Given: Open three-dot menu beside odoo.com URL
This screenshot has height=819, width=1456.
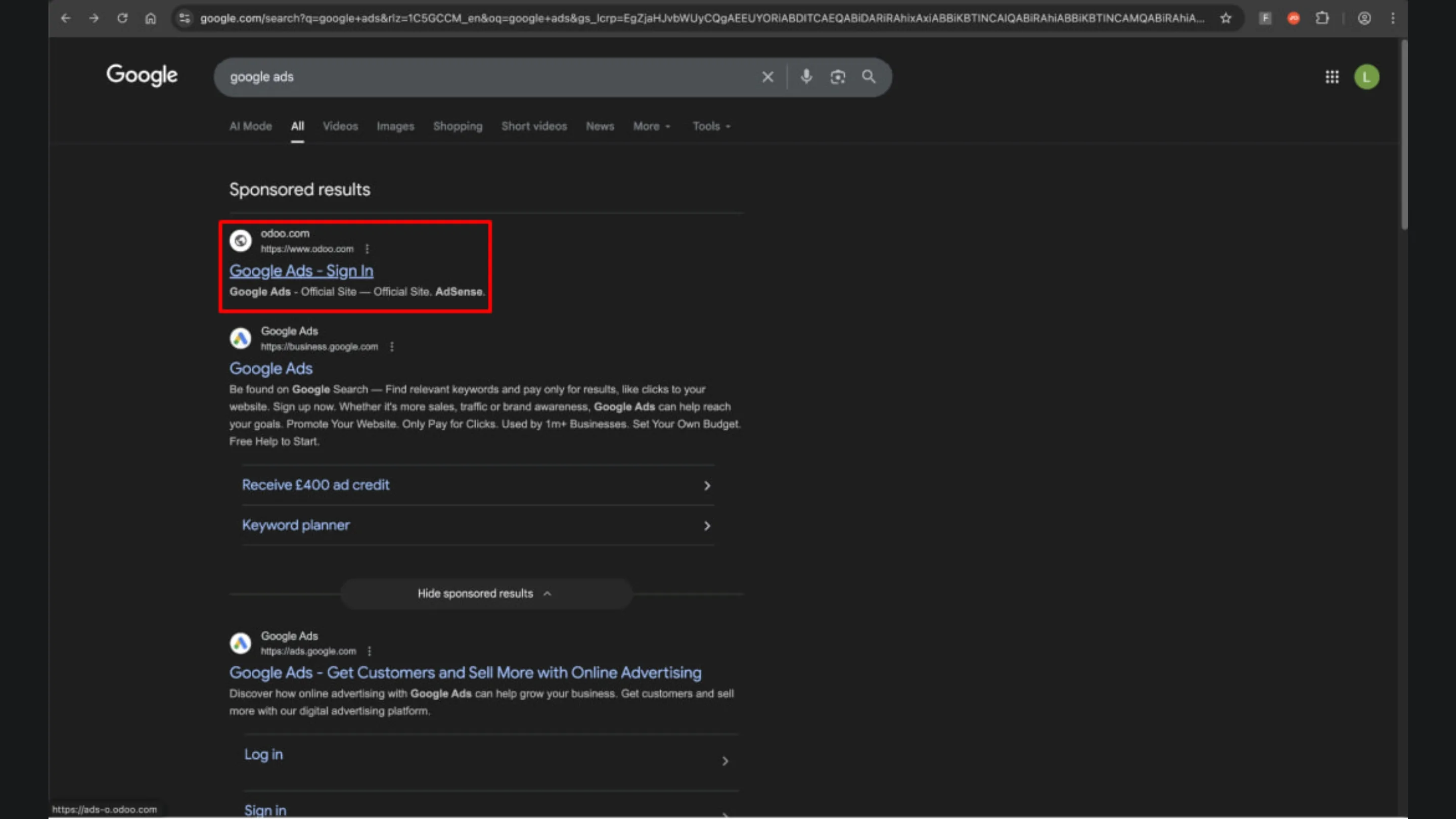Looking at the screenshot, I should tap(367, 249).
